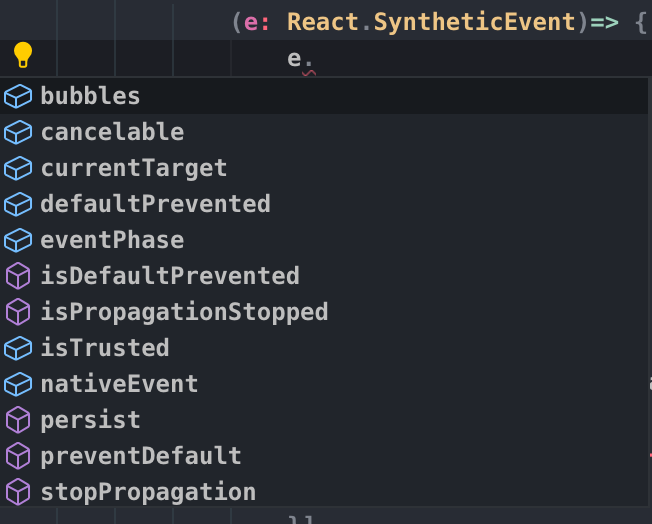Click the yellow lightbulb quick-fix icon
The image size is (652, 524).
22,55
